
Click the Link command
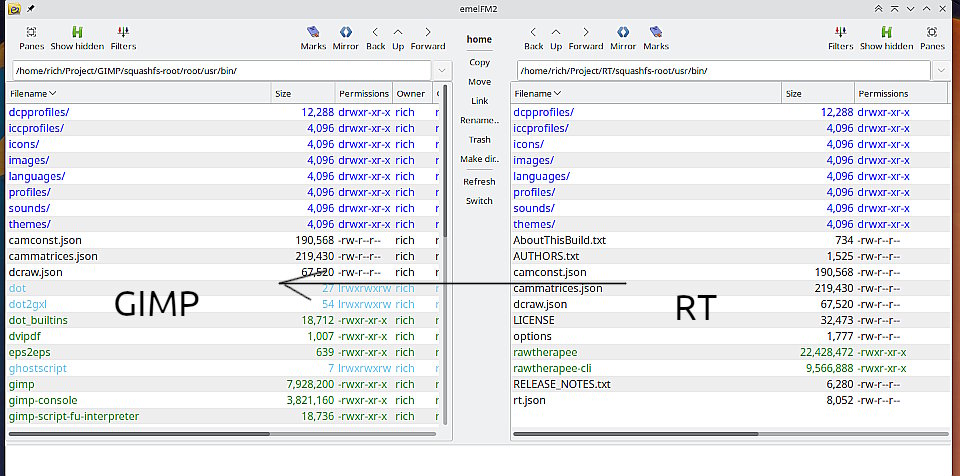click(x=479, y=100)
